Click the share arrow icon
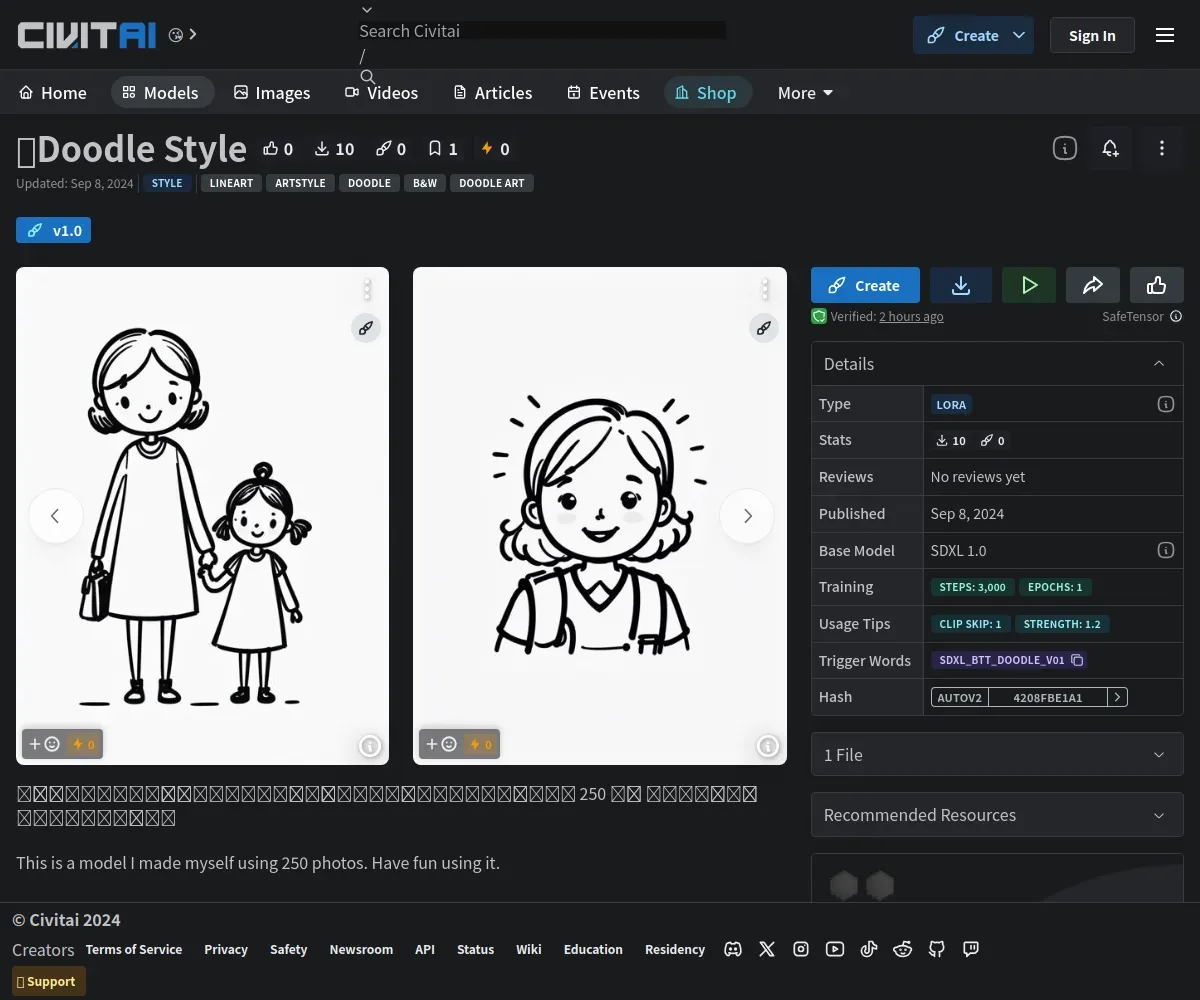This screenshot has height=1000, width=1200. click(x=1093, y=285)
